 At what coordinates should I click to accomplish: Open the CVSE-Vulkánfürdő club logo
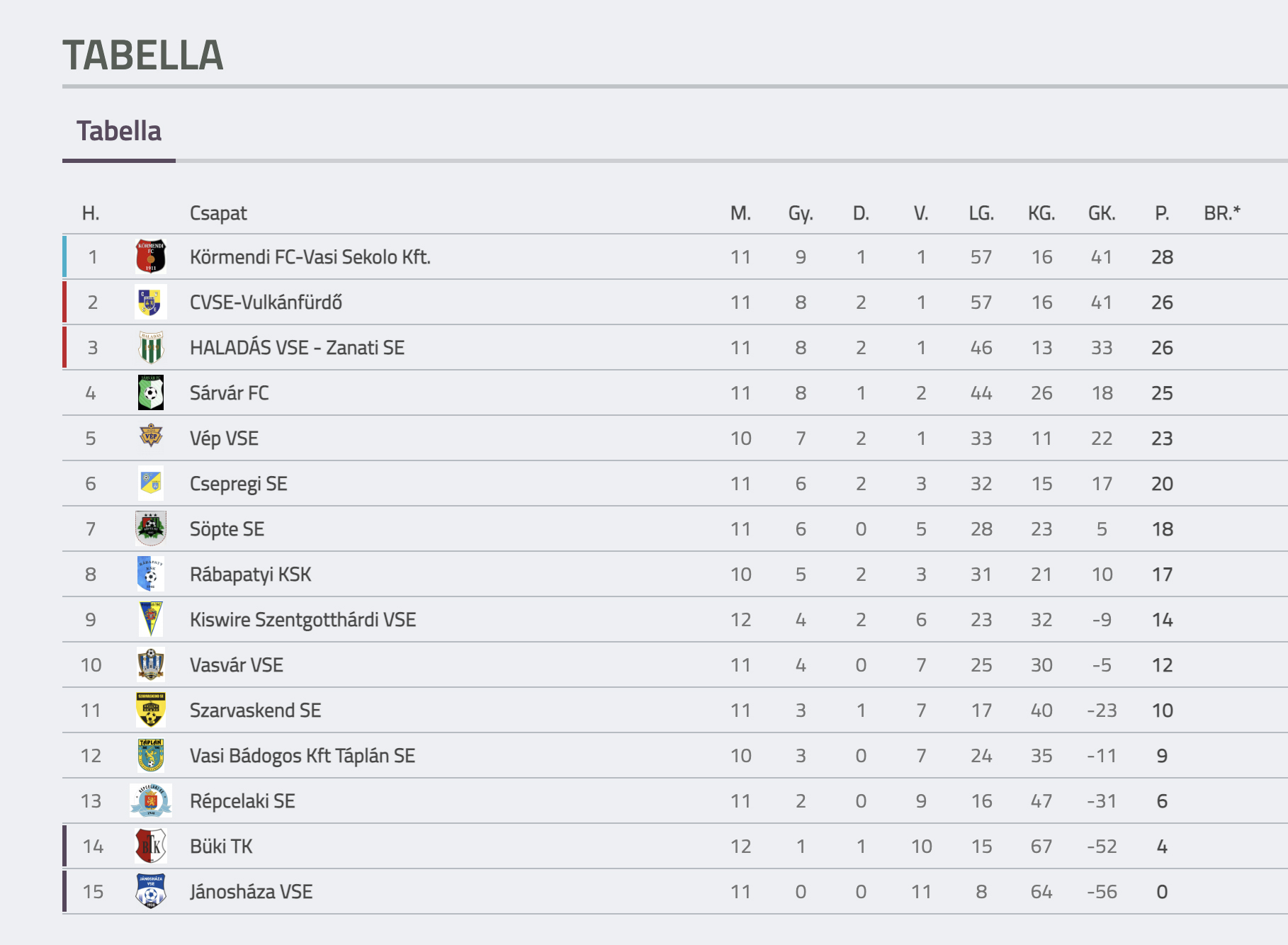(x=150, y=302)
